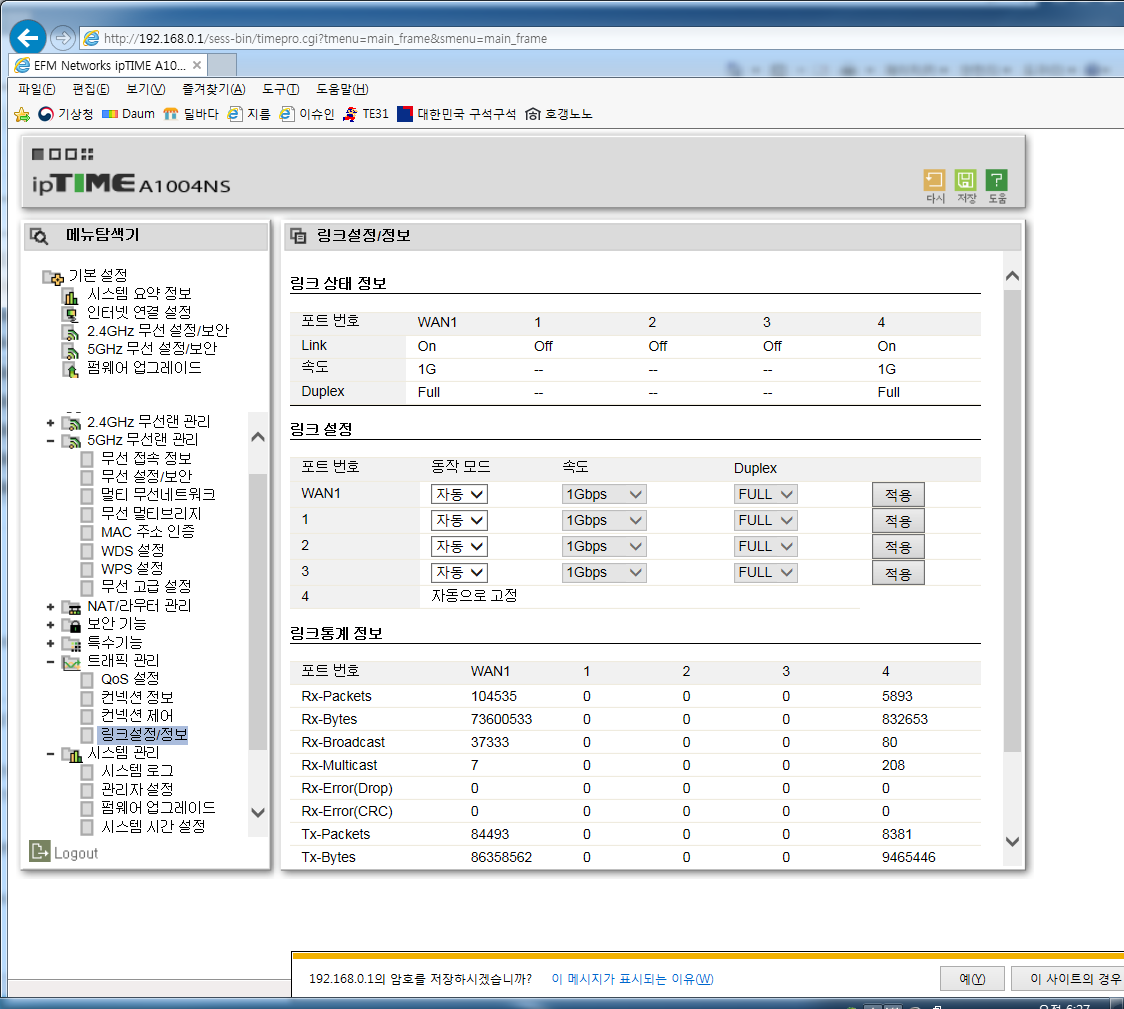This screenshot has width=1124, height=1009.
Task: Close the EFM Networks ipTIME tab
Action: 196,65
